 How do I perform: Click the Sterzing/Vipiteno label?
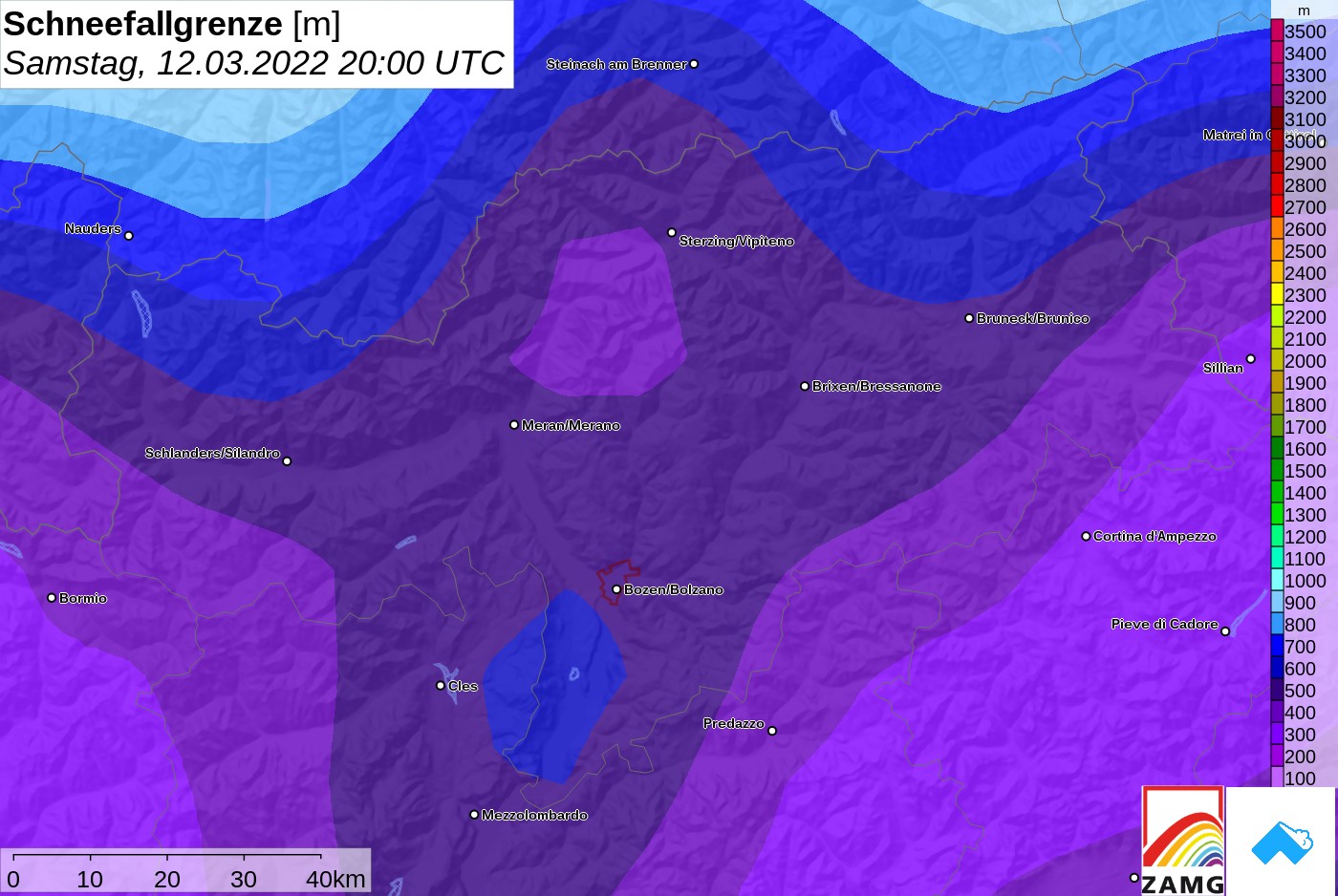[736, 241]
